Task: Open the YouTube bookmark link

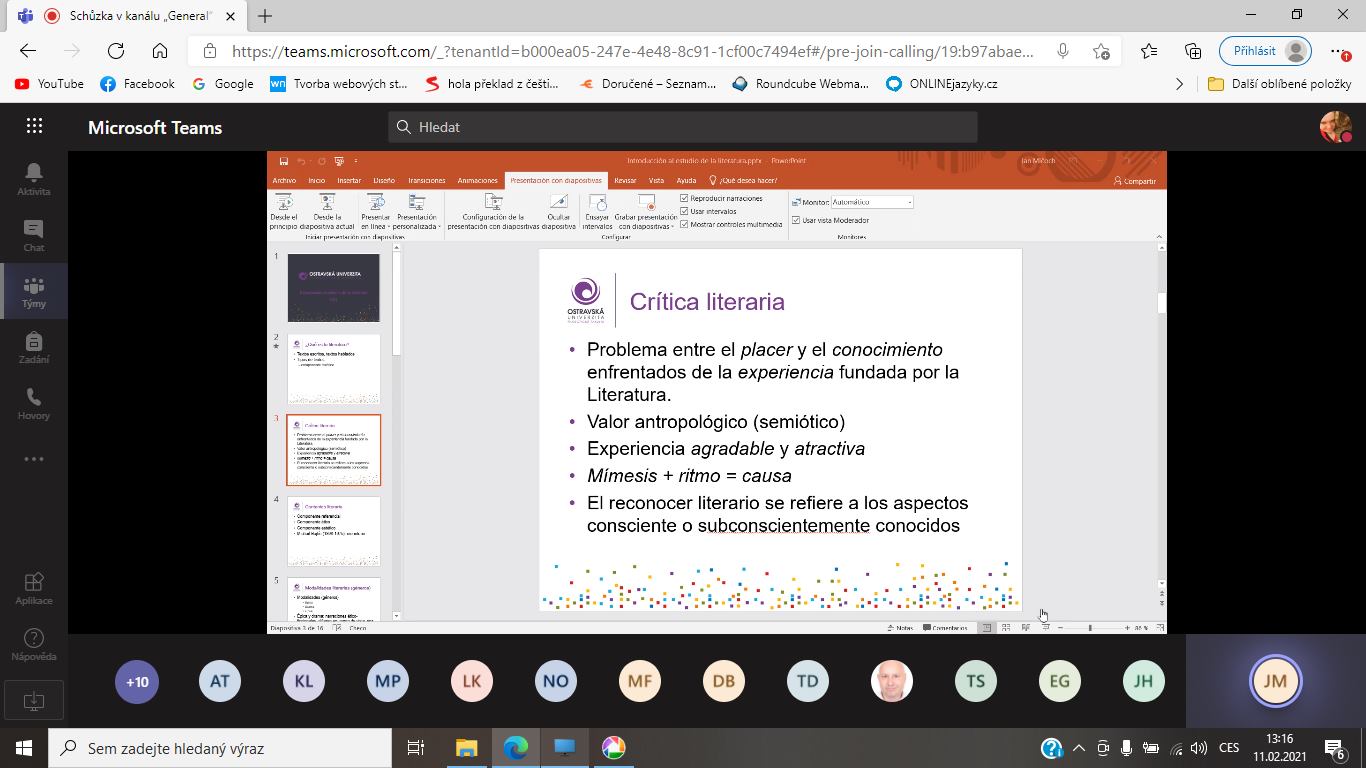Action: [x=50, y=84]
